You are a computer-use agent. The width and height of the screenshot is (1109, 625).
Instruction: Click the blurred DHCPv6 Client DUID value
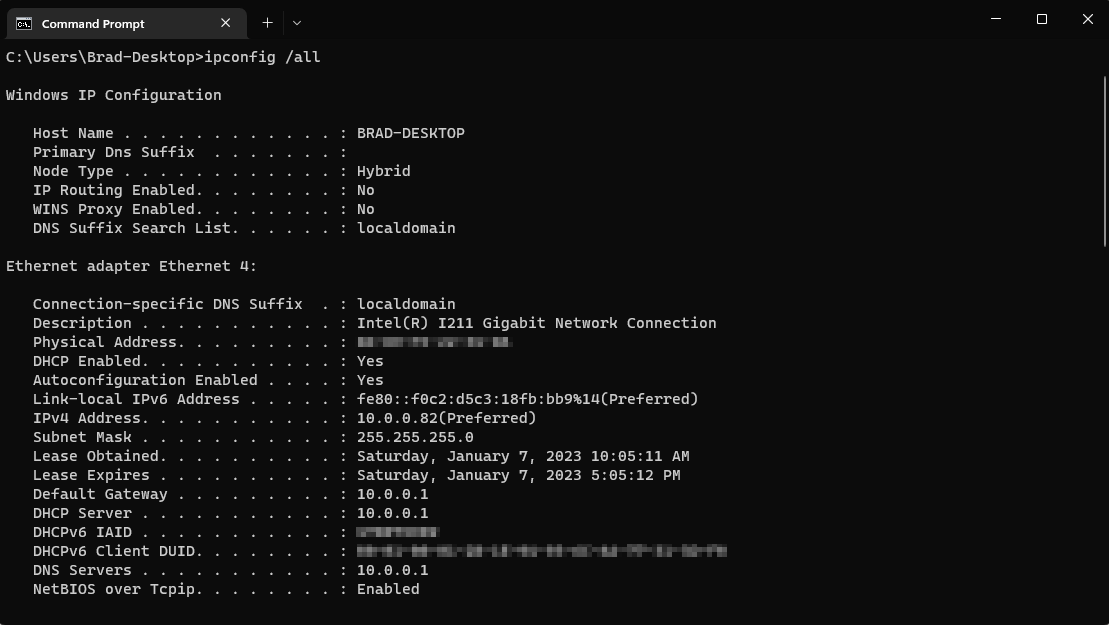click(x=542, y=551)
